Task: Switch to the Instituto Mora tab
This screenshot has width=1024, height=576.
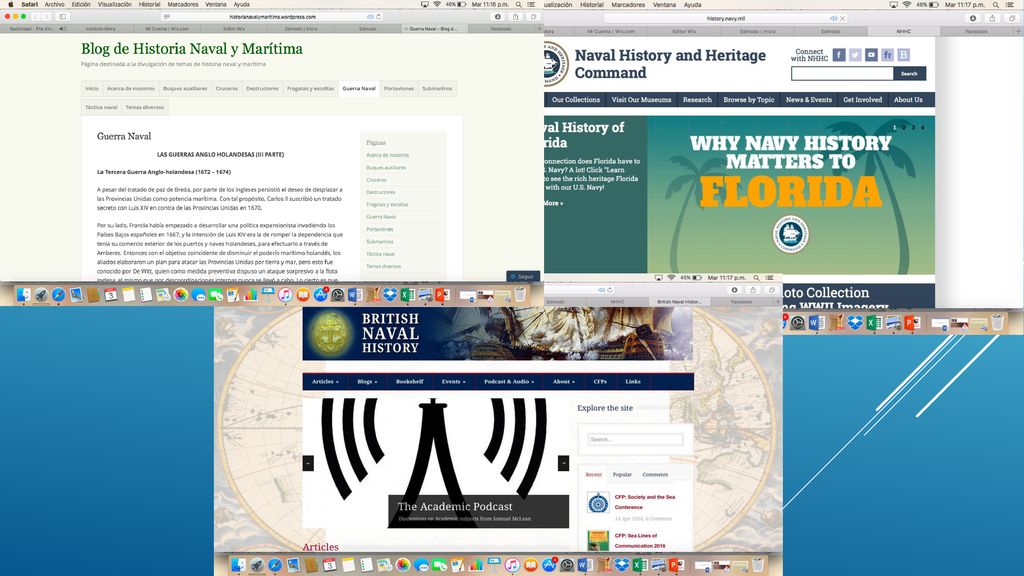Action: coord(101,29)
